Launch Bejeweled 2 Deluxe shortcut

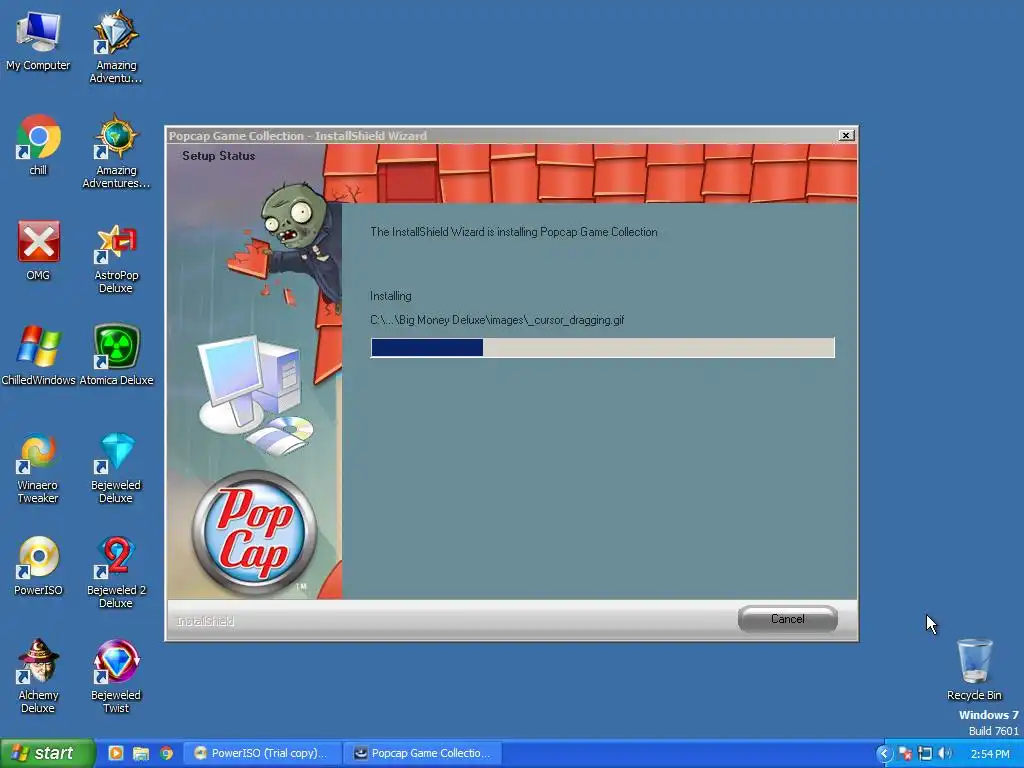point(116,572)
